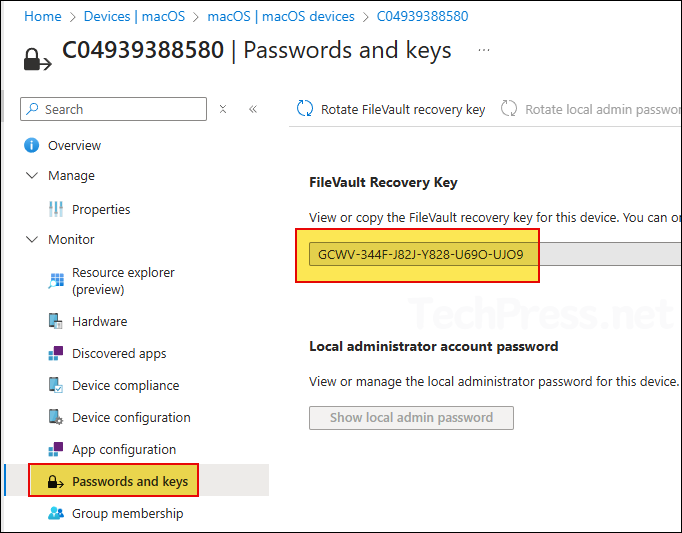The width and height of the screenshot is (682, 533).
Task: Click the Hardware icon in sidebar
Action: click(56, 322)
